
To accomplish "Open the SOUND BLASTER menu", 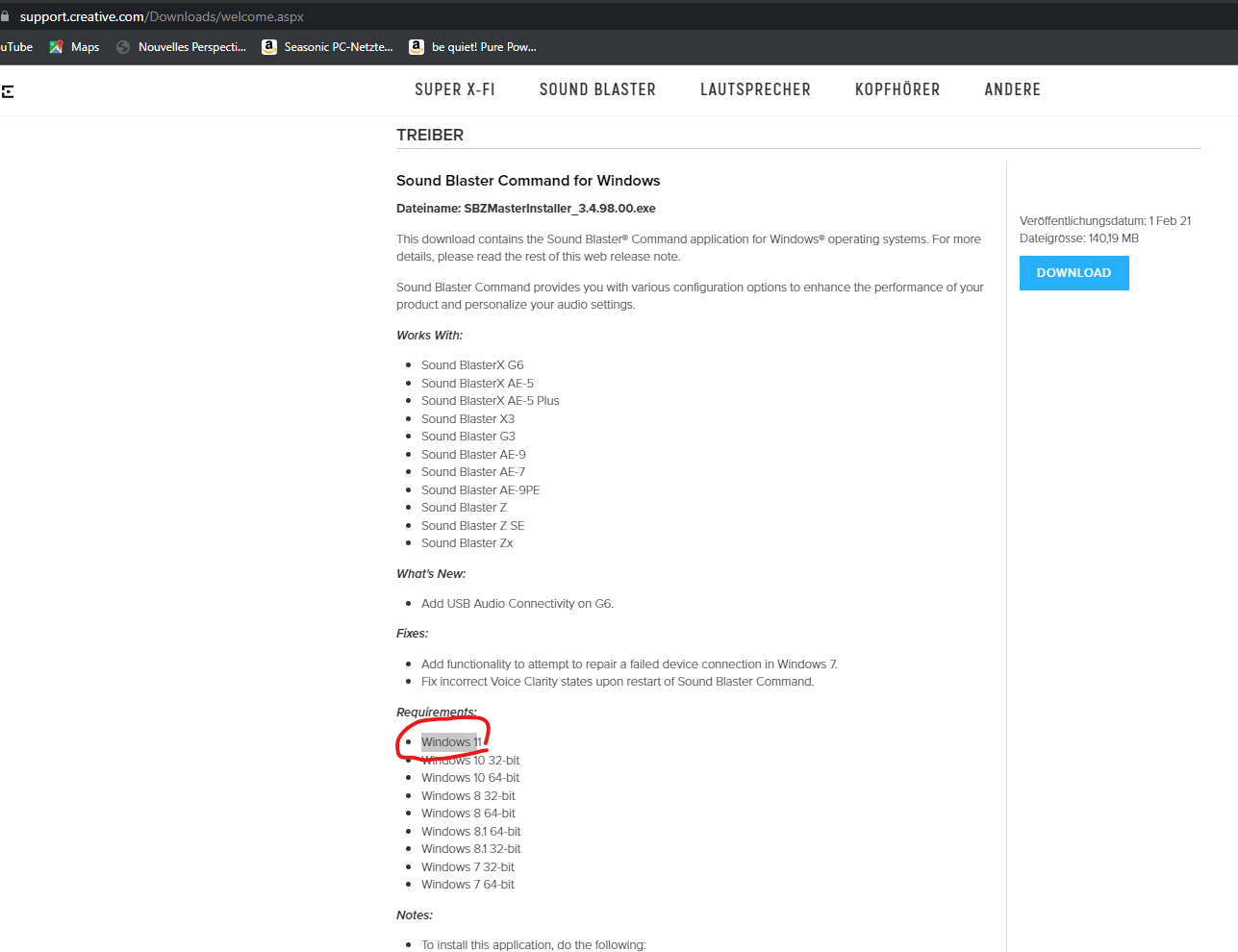I will coord(597,89).
